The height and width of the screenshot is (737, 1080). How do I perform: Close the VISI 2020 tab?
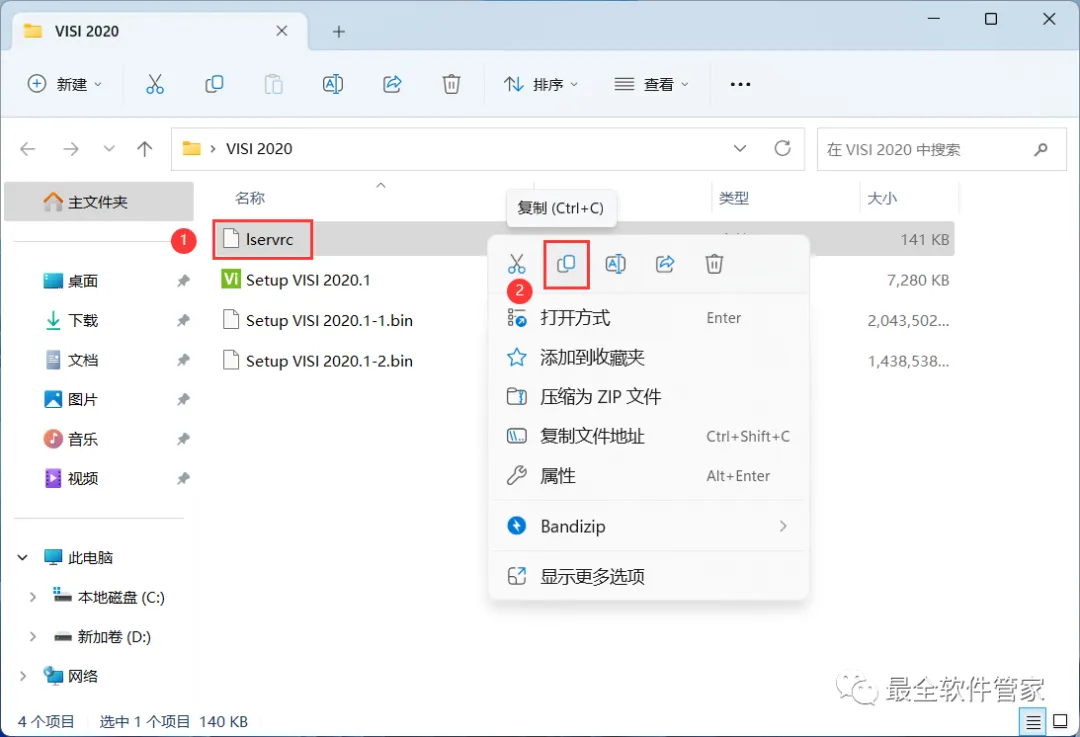(x=282, y=31)
